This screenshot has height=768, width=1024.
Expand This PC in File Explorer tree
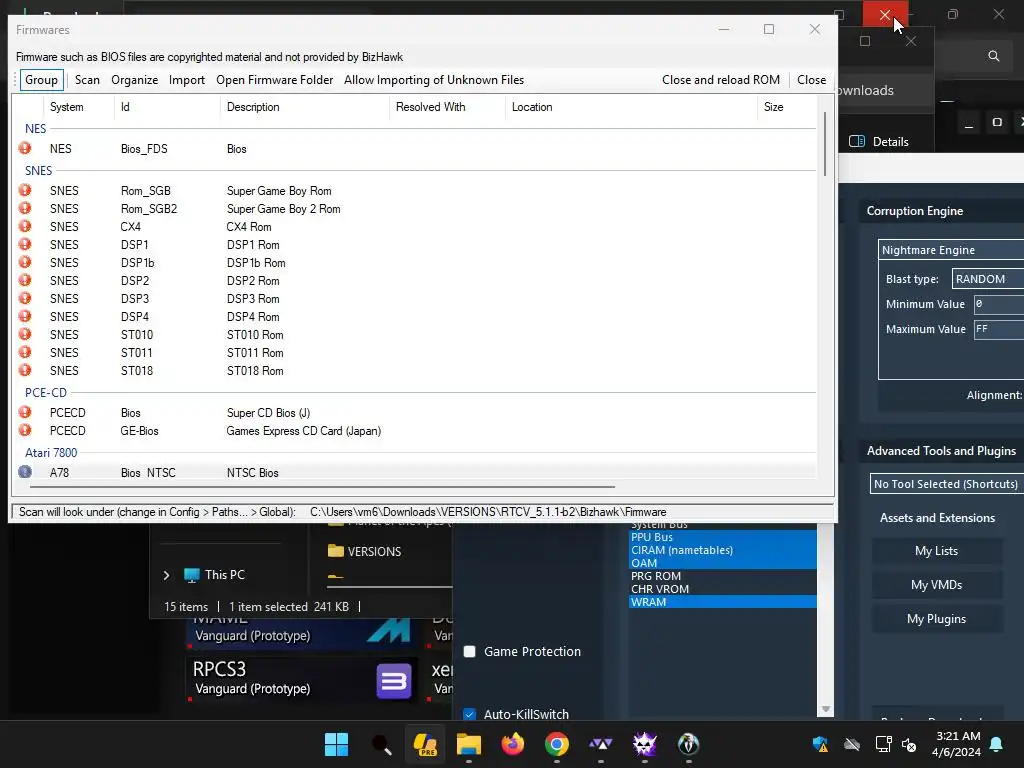[x=166, y=575]
